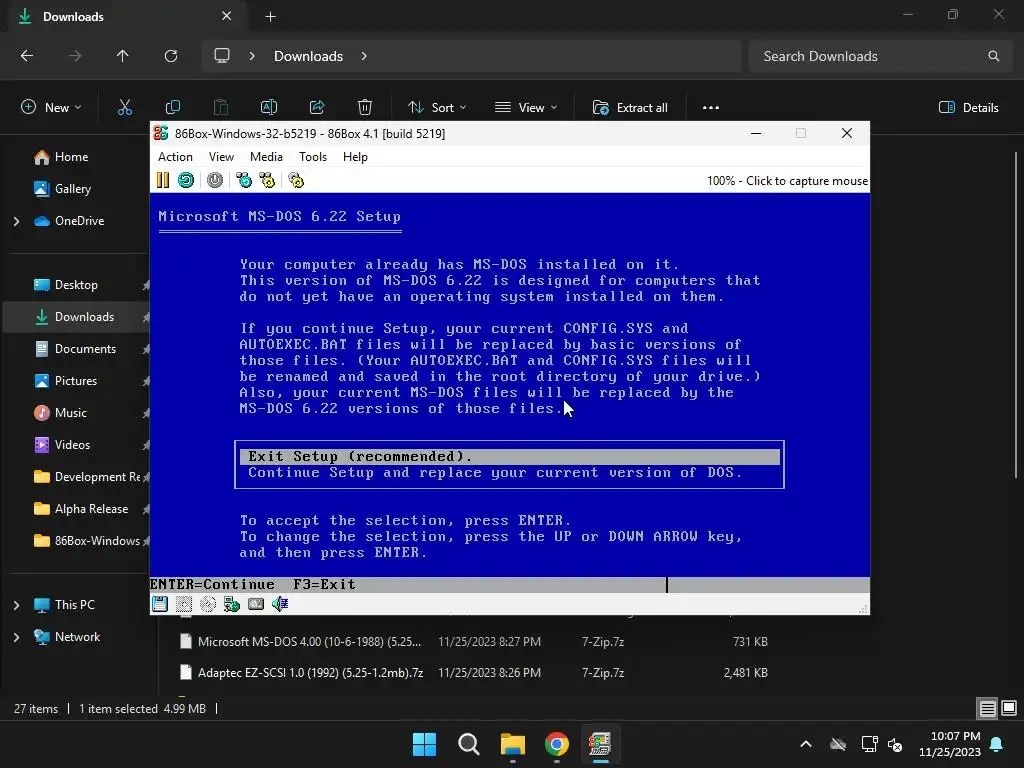Click the Rename icon in Explorer toolbar
The image size is (1024, 768).
(x=269, y=108)
